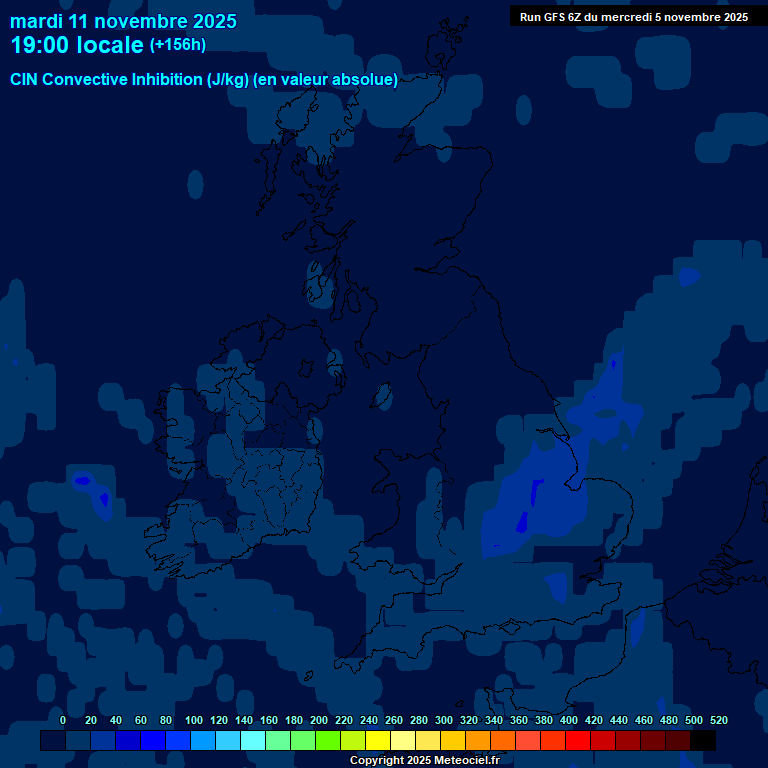This screenshot has height=768, width=768.
Task: Click the Run GFS 6Z header label
Action: [x=633, y=16]
